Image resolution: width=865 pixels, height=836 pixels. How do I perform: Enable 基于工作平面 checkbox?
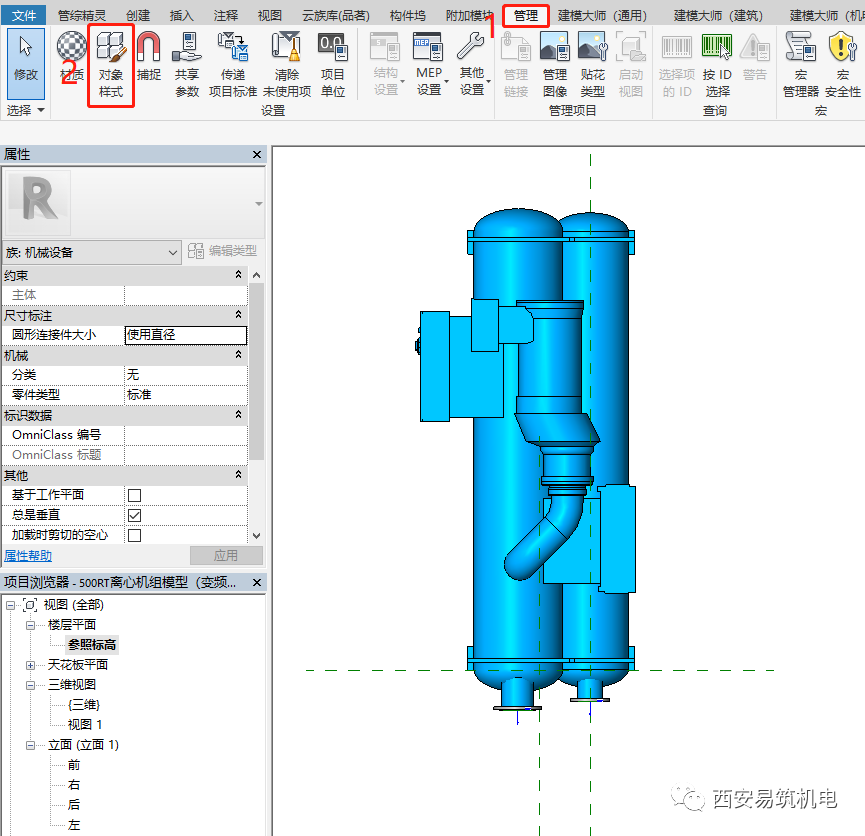pos(135,495)
